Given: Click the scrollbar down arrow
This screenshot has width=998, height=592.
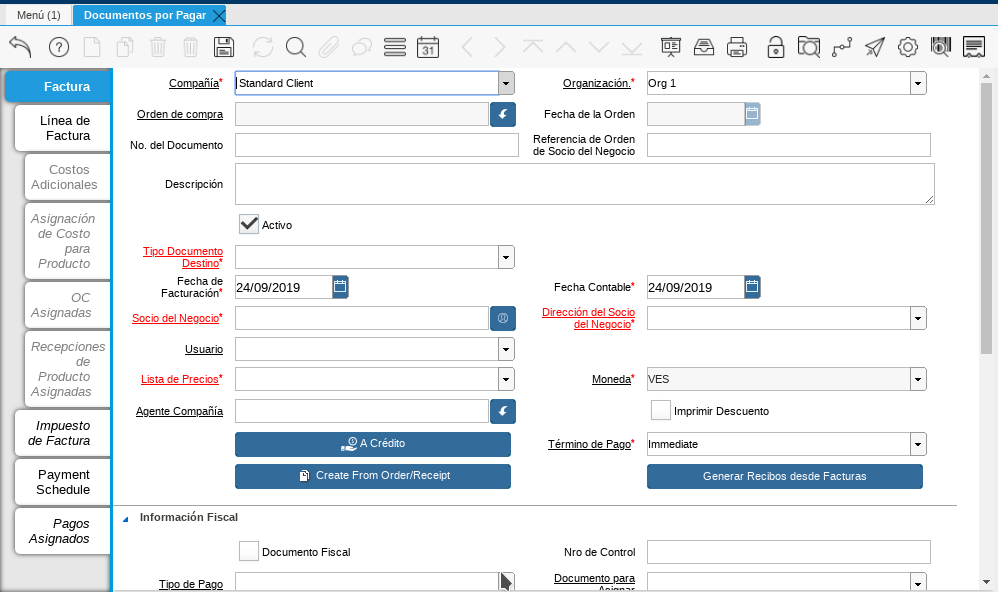Looking at the screenshot, I should click(x=986, y=582).
